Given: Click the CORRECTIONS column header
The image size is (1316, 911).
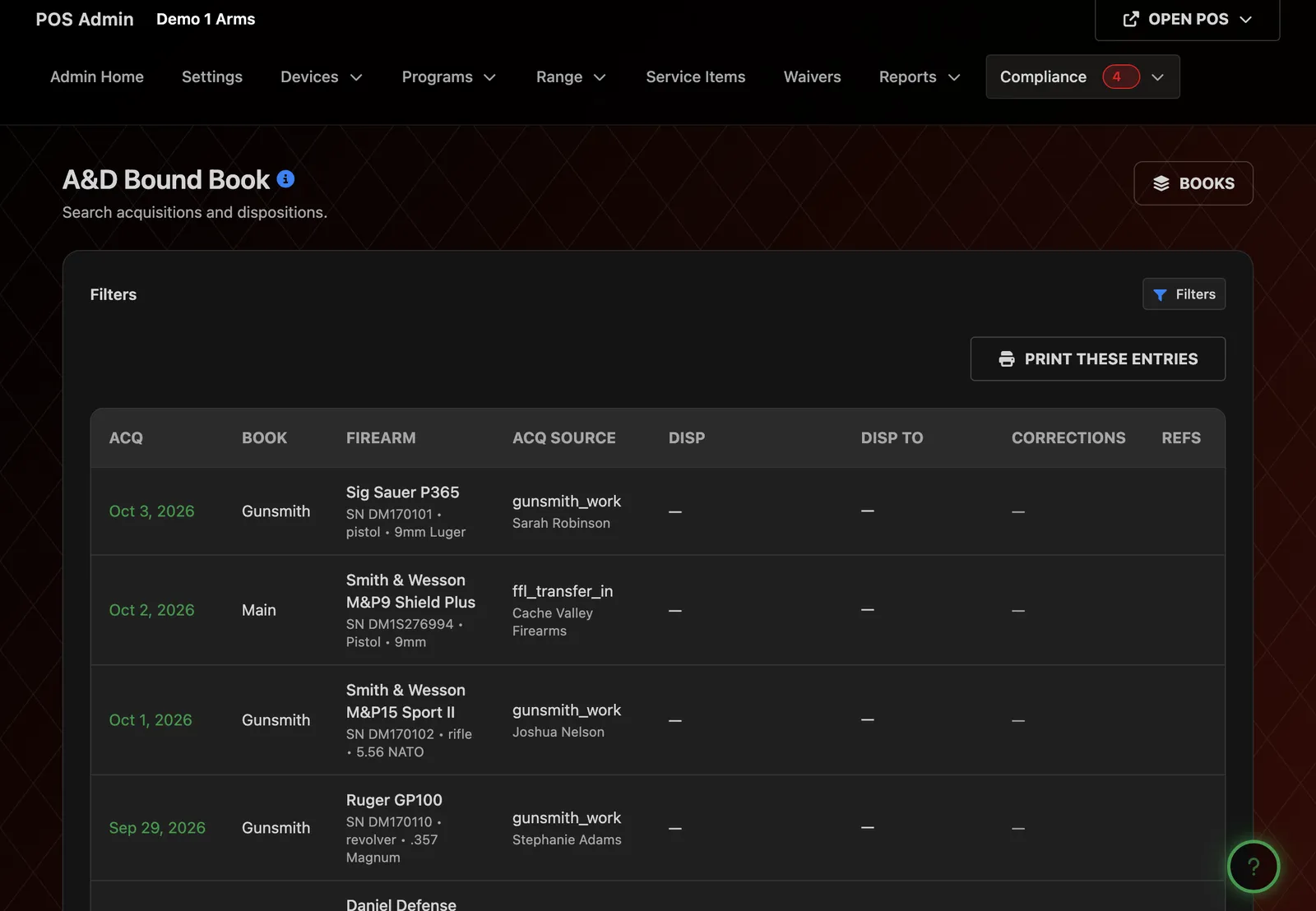Looking at the screenshot, I should (x=1068, y=438).
